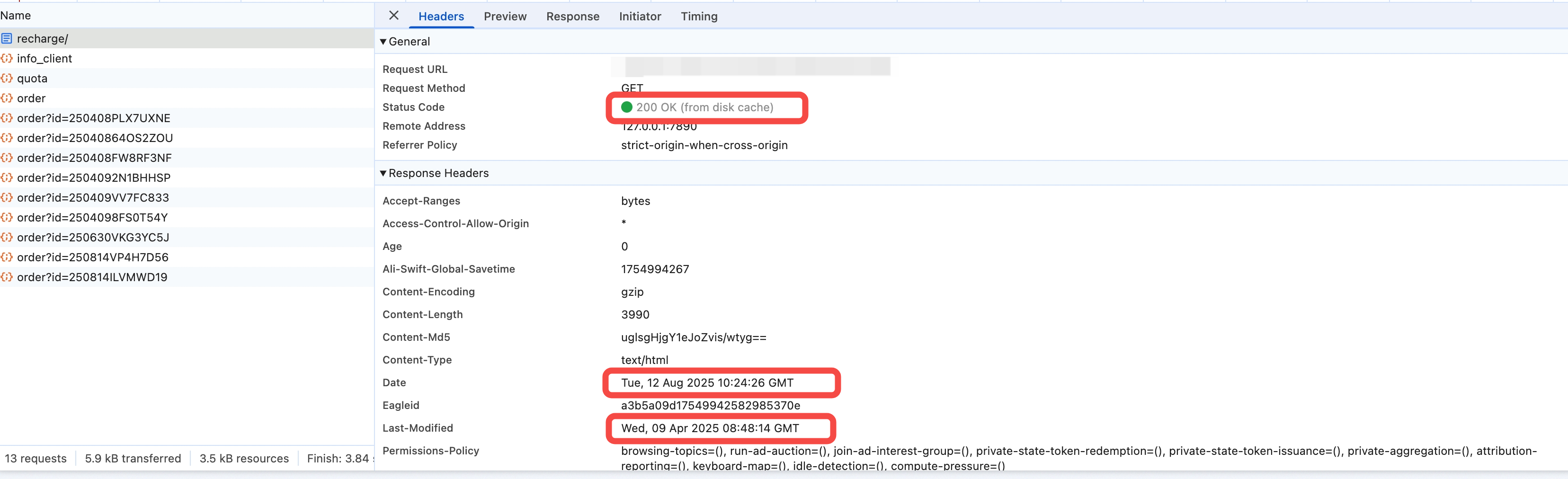Click the icon beside order?id=25040864OS2ZOU
Screen dimensions: 1568x479
[7, 138]
